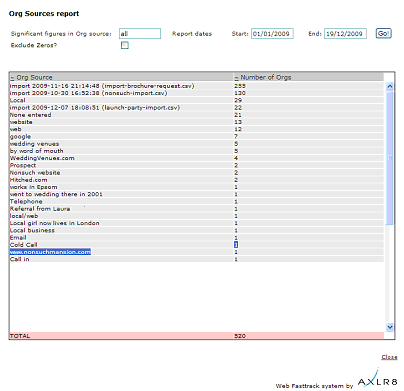Click the 'Report dates' label
The width and height of the screenshot is (404, 391).
pyautogui.click(x=192, y=34)
